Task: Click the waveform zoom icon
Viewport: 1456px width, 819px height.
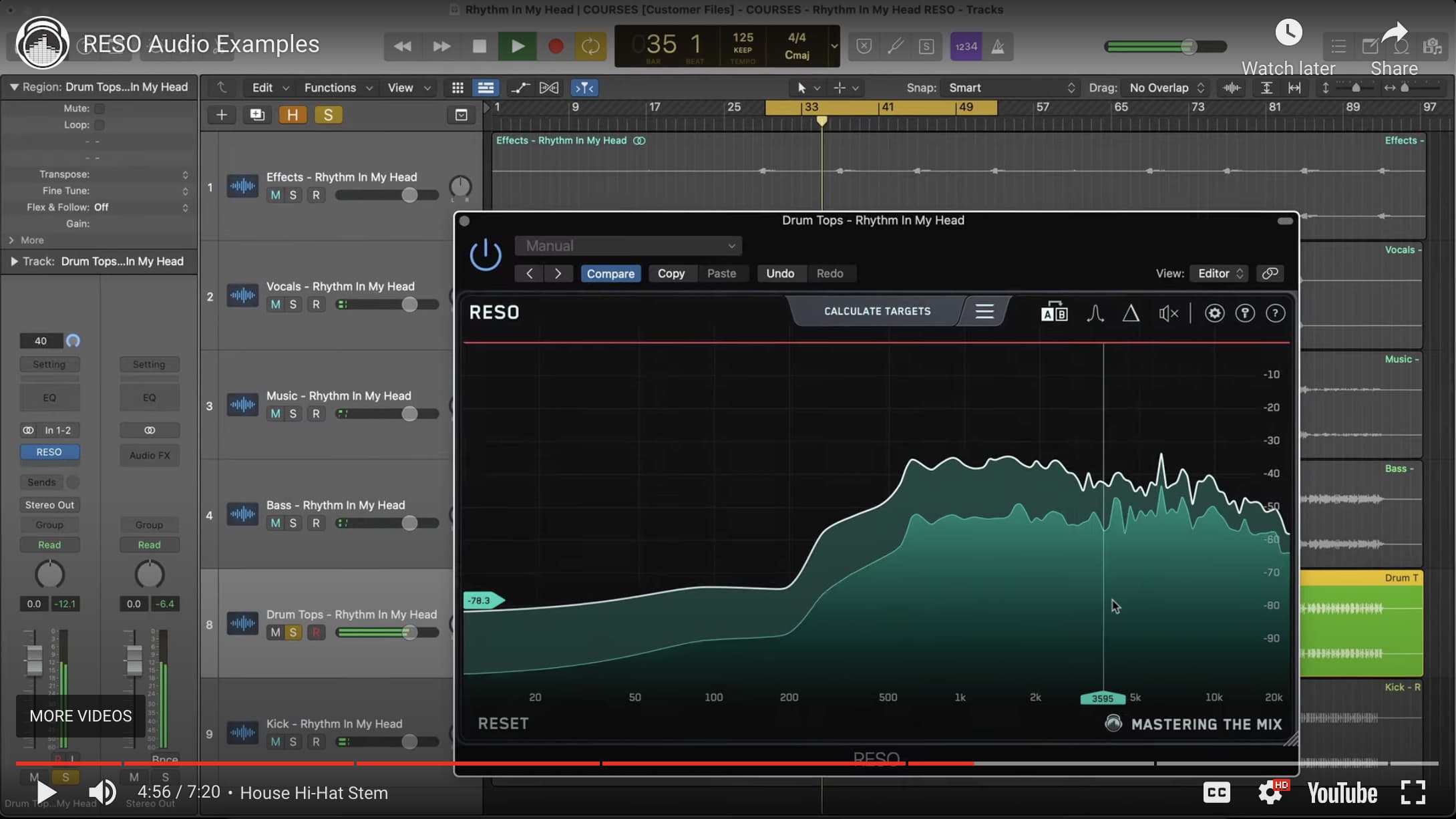Action: click(1232, 88)
